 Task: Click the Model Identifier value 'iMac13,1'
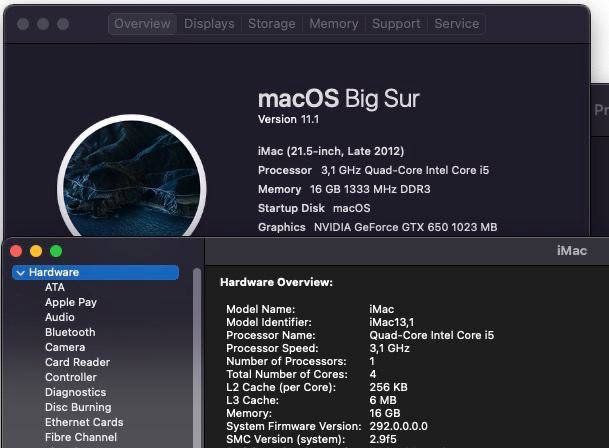coord(392,322)
